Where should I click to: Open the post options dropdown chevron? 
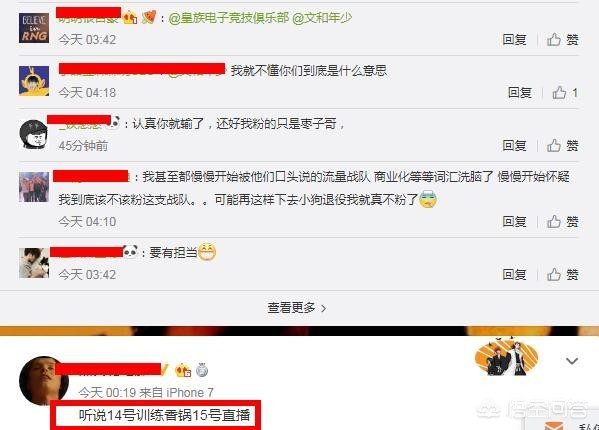point(571,361)
